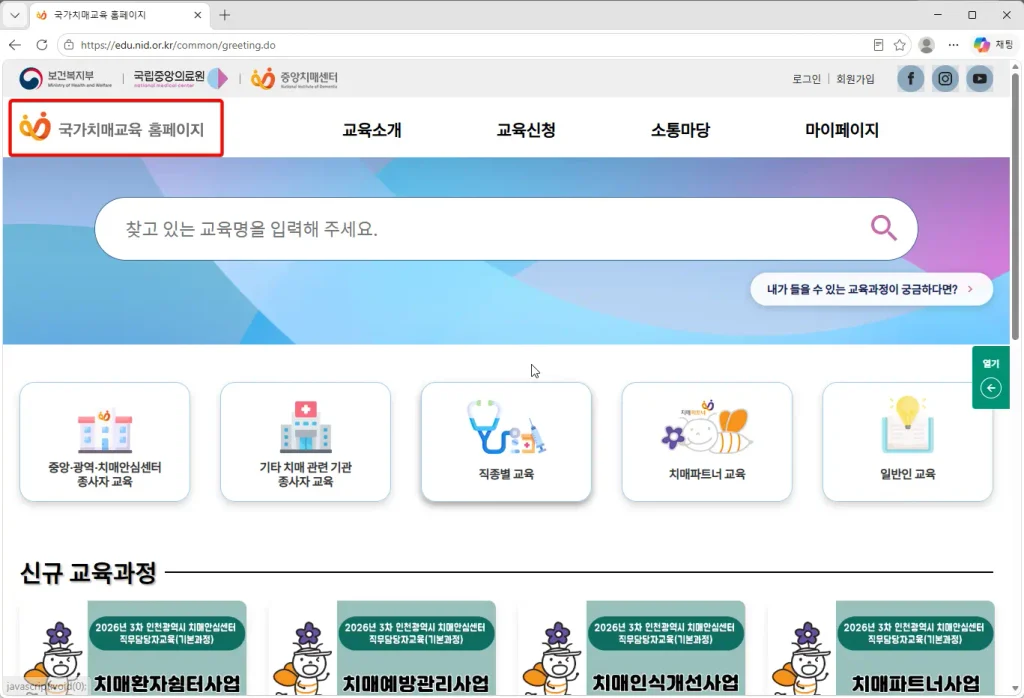Open the Facebook icon link
Image resolution: width=1024 pixels, height=698 pixels.
click(910, 79)
